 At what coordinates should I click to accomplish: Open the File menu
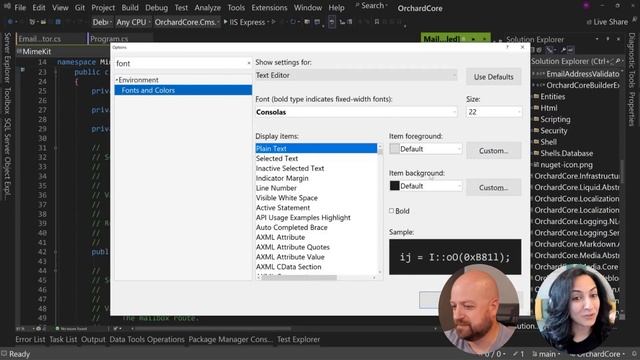coord(20,7)
